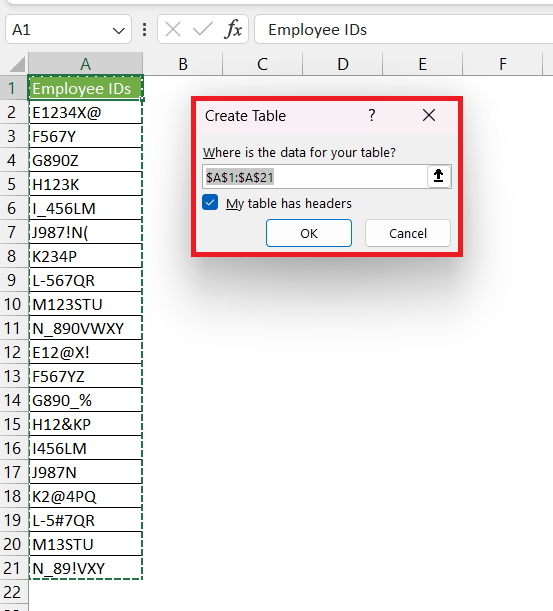Select column D header
This screenshot has width=553, height=611.
[343, 64]
